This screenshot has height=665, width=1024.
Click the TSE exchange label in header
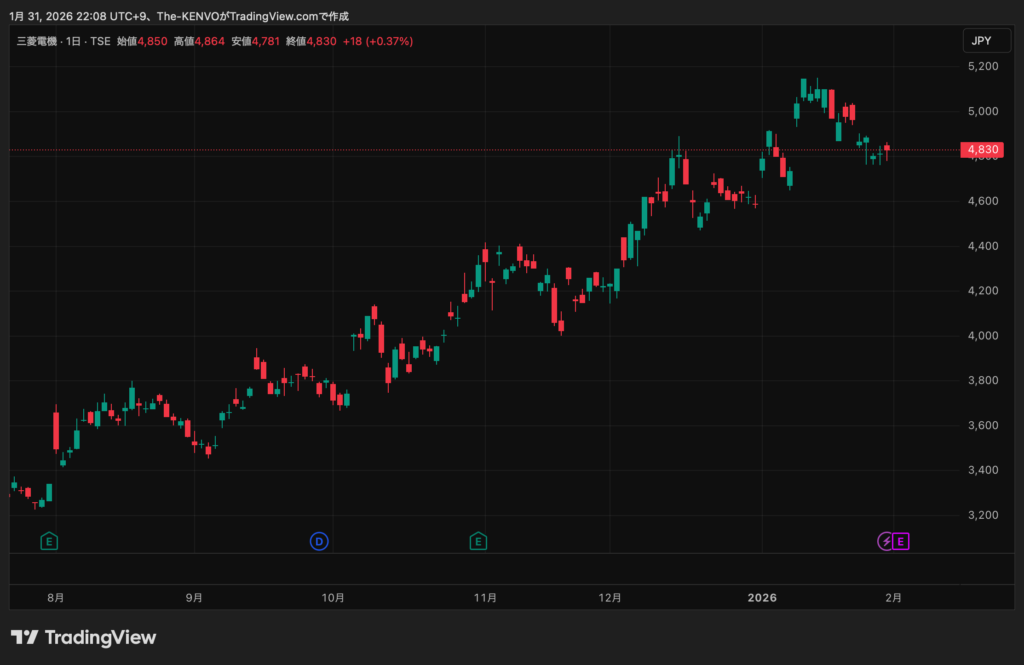pos(100,41)
